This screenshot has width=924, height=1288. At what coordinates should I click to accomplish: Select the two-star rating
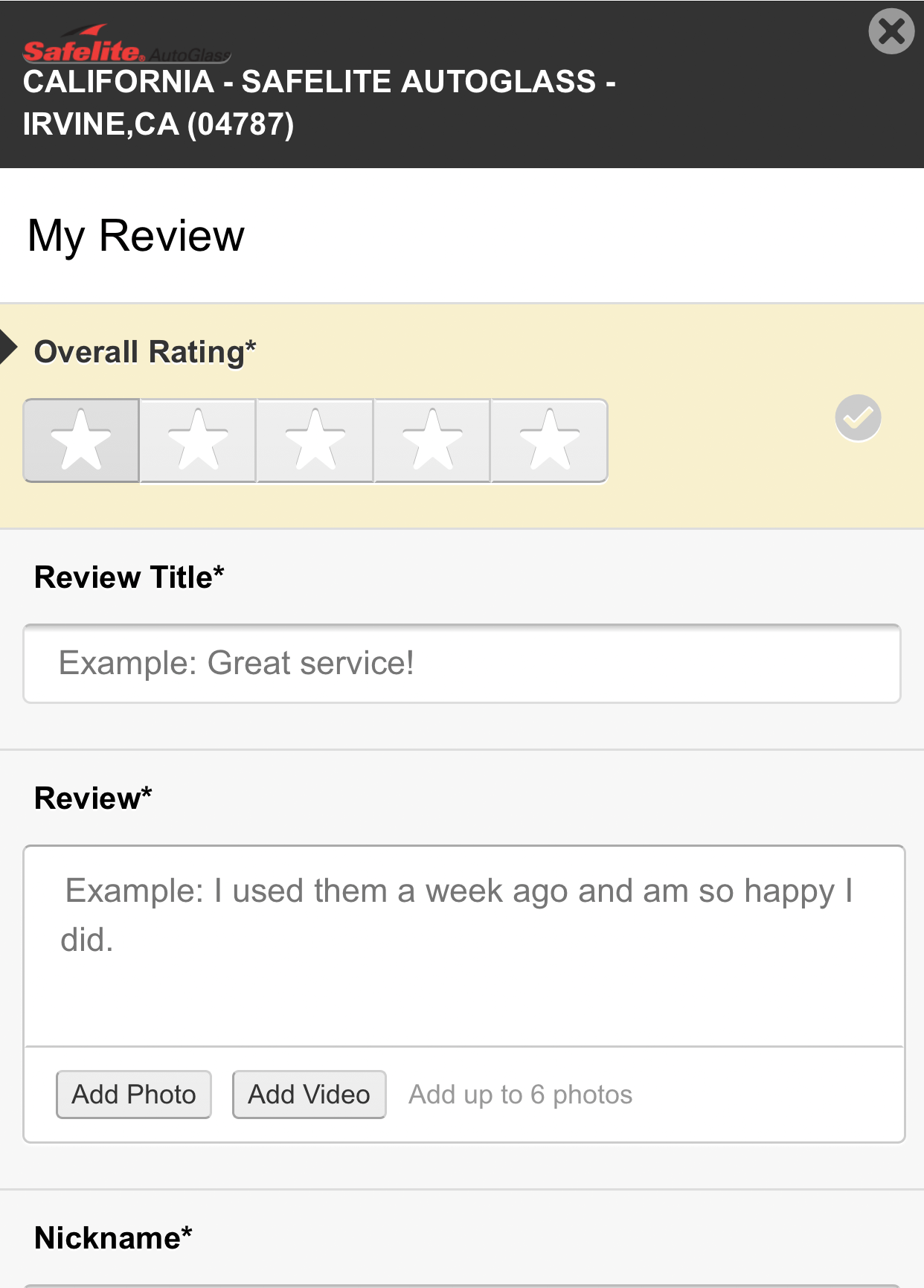(198, 440)
